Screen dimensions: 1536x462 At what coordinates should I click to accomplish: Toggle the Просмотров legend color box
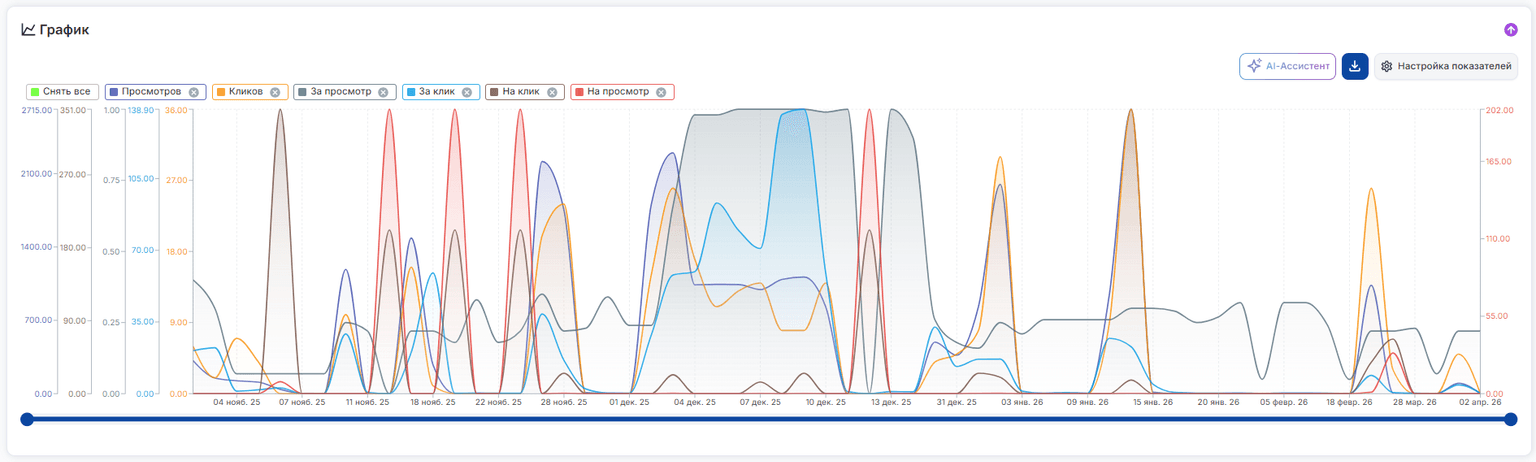pyautogui.click(x=113, y=92)
